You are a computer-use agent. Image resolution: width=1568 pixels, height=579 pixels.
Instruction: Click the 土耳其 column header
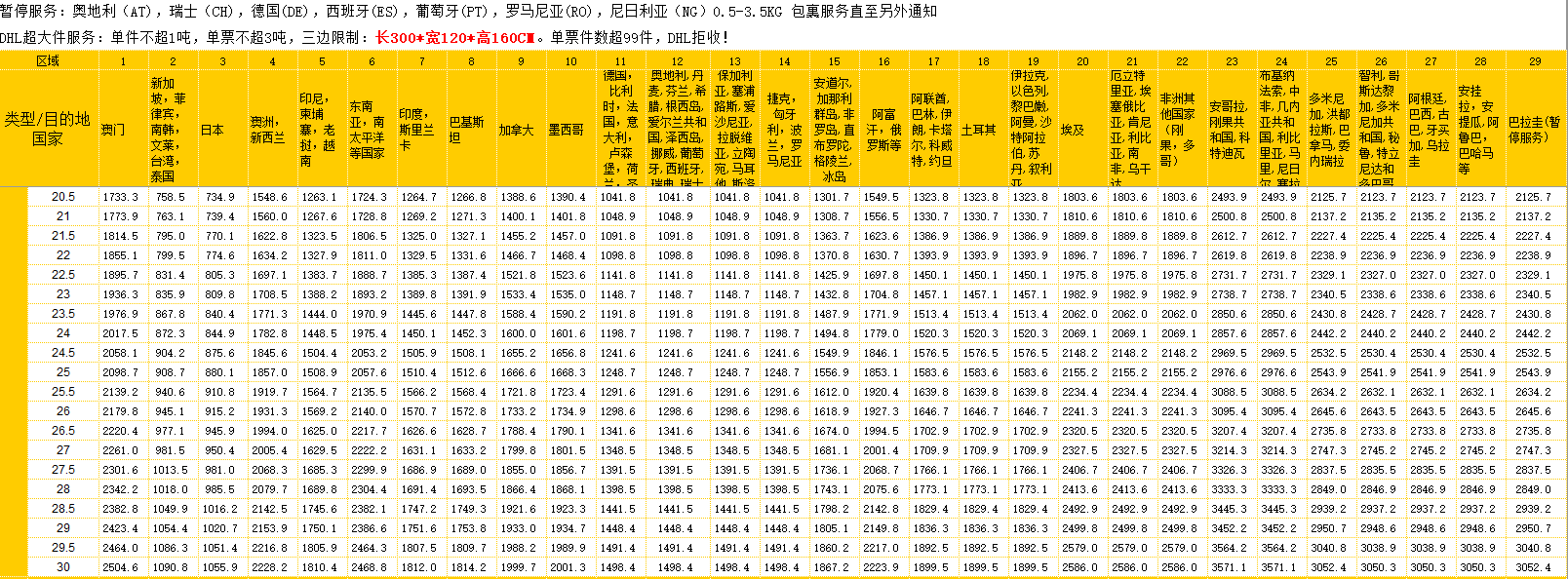tap(979, 130)
